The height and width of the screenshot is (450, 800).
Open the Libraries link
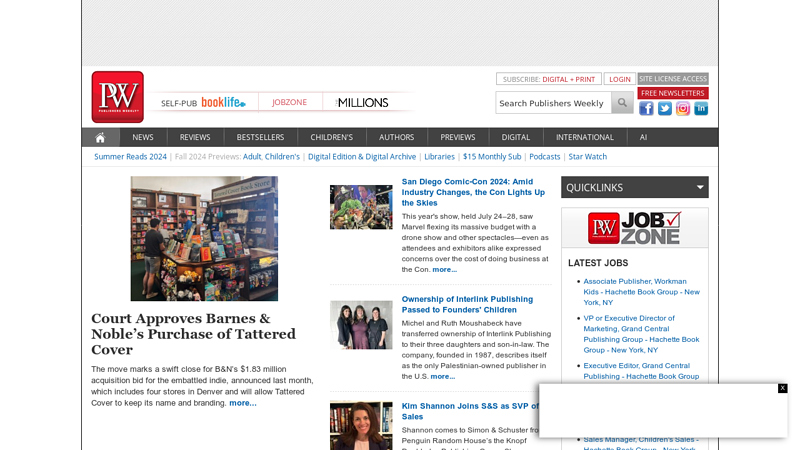click(439, 157)
